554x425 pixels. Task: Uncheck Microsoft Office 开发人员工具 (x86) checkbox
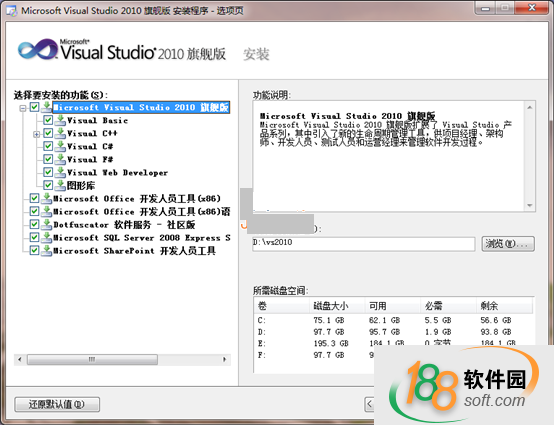tap(34, 198)
